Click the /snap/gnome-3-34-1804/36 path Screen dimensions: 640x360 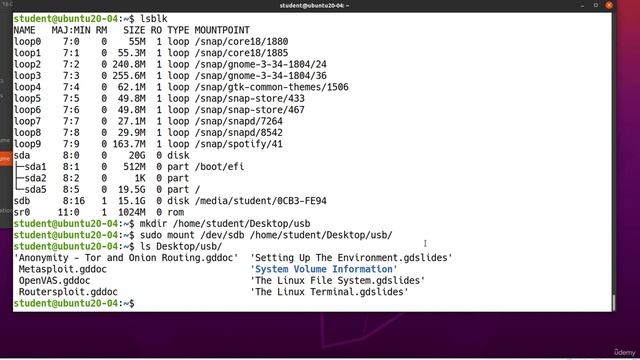260,76
